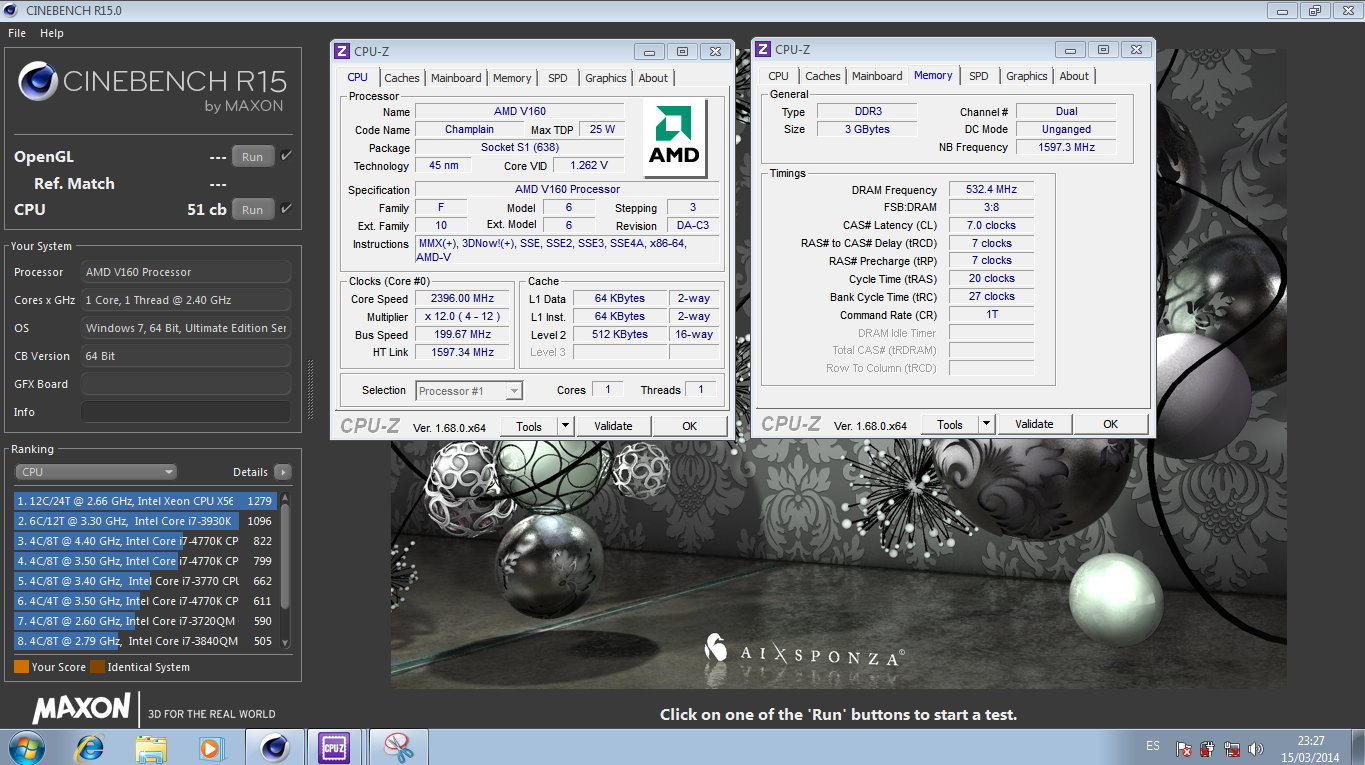Screen dimensions: 1365x765
Task: Select ranking entry i7-3840QM score 505
Action: (146, 641)
